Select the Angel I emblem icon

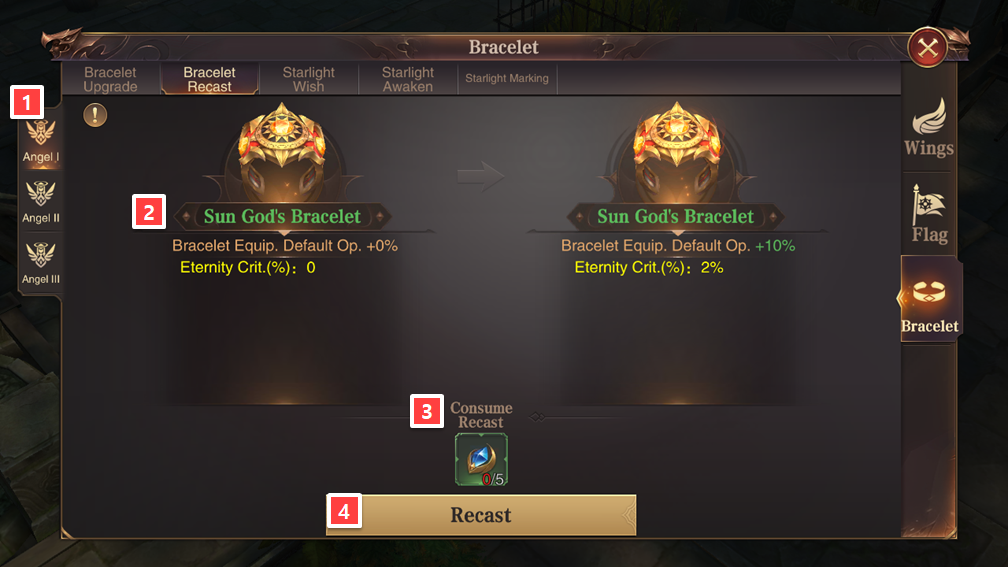tap(40, 134)
